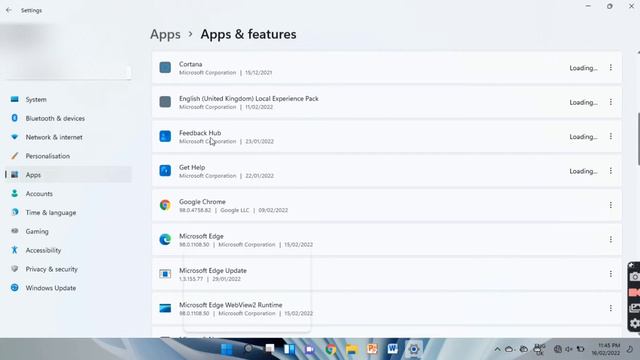
Task: Click the Microsoft Edge app name
Action: [x=201, y=236]
